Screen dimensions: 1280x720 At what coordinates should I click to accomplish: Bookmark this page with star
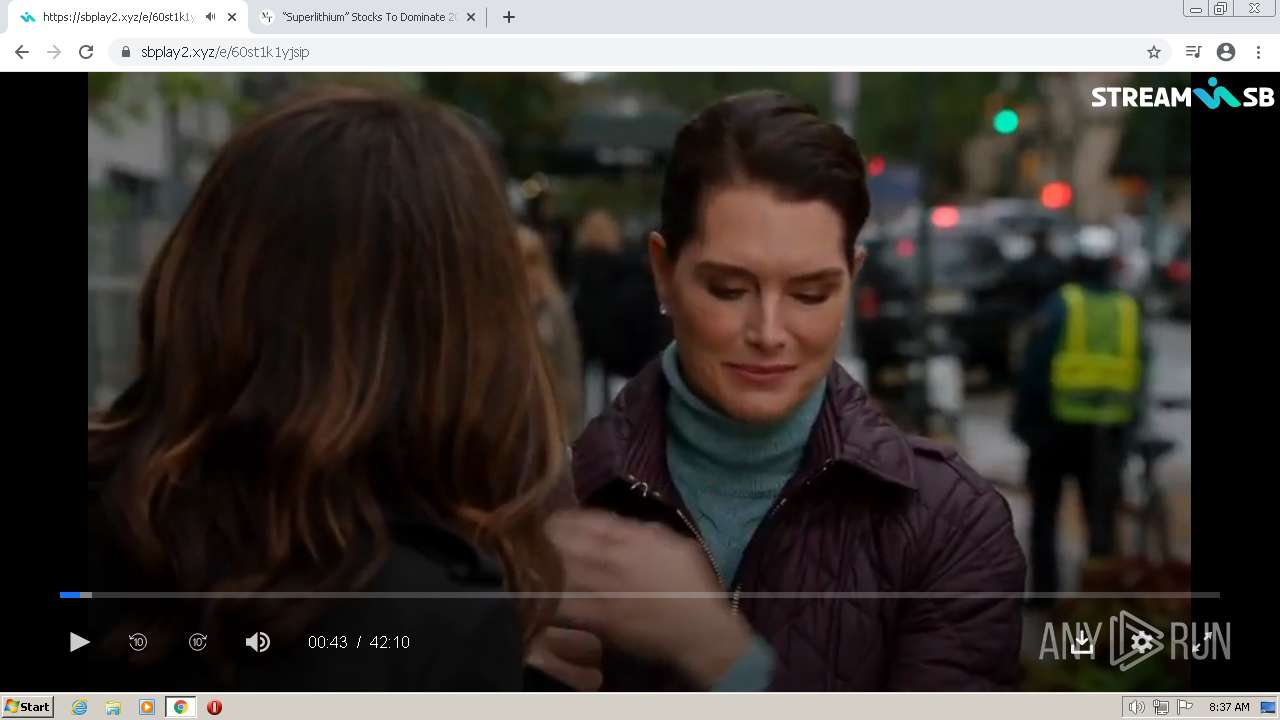[1154, 52]
